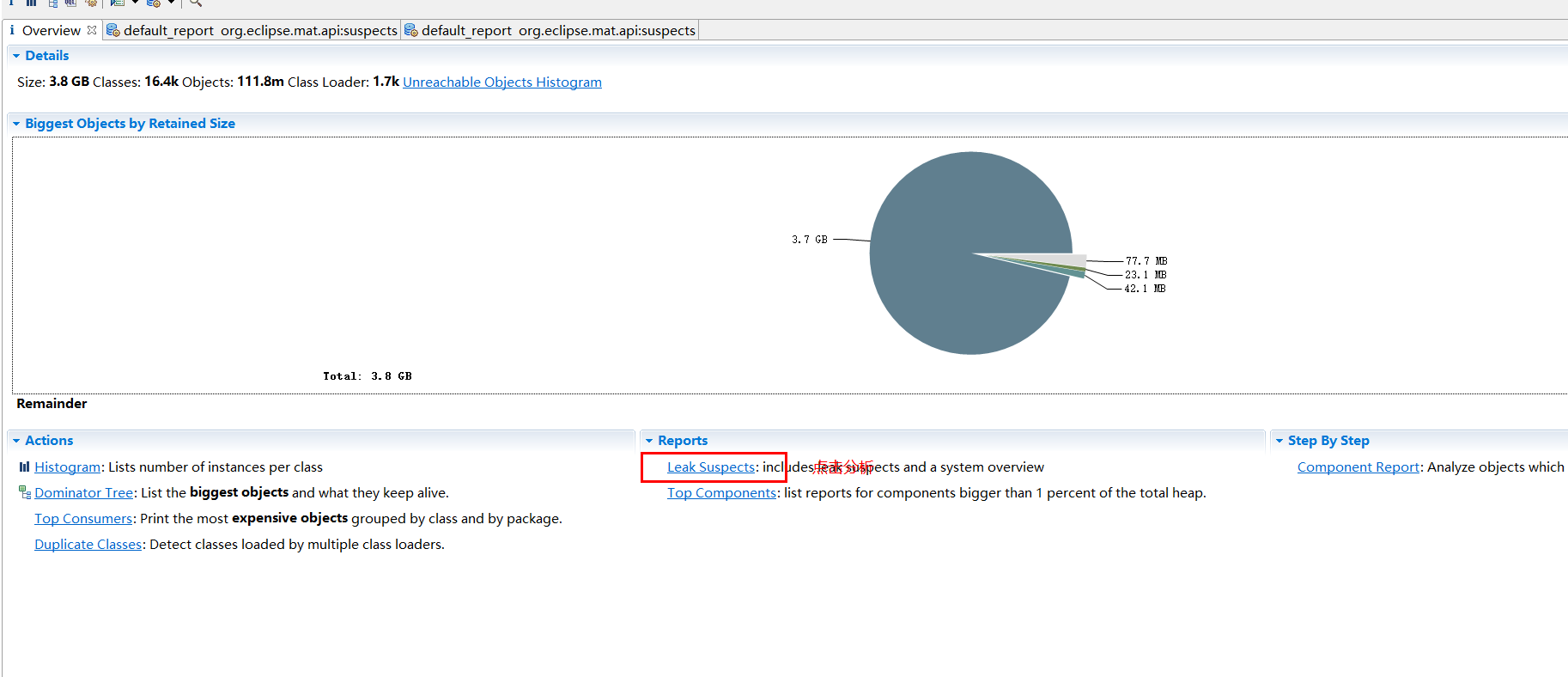Open the search queries magnifier in toolbar
This screenshot has height=677, width=1568.
196,3
